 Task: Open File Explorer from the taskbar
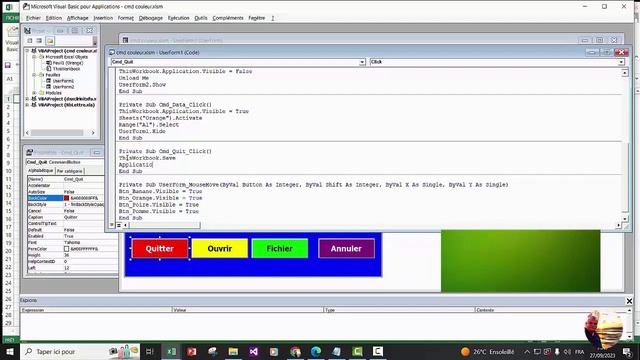tap(233, 351)
